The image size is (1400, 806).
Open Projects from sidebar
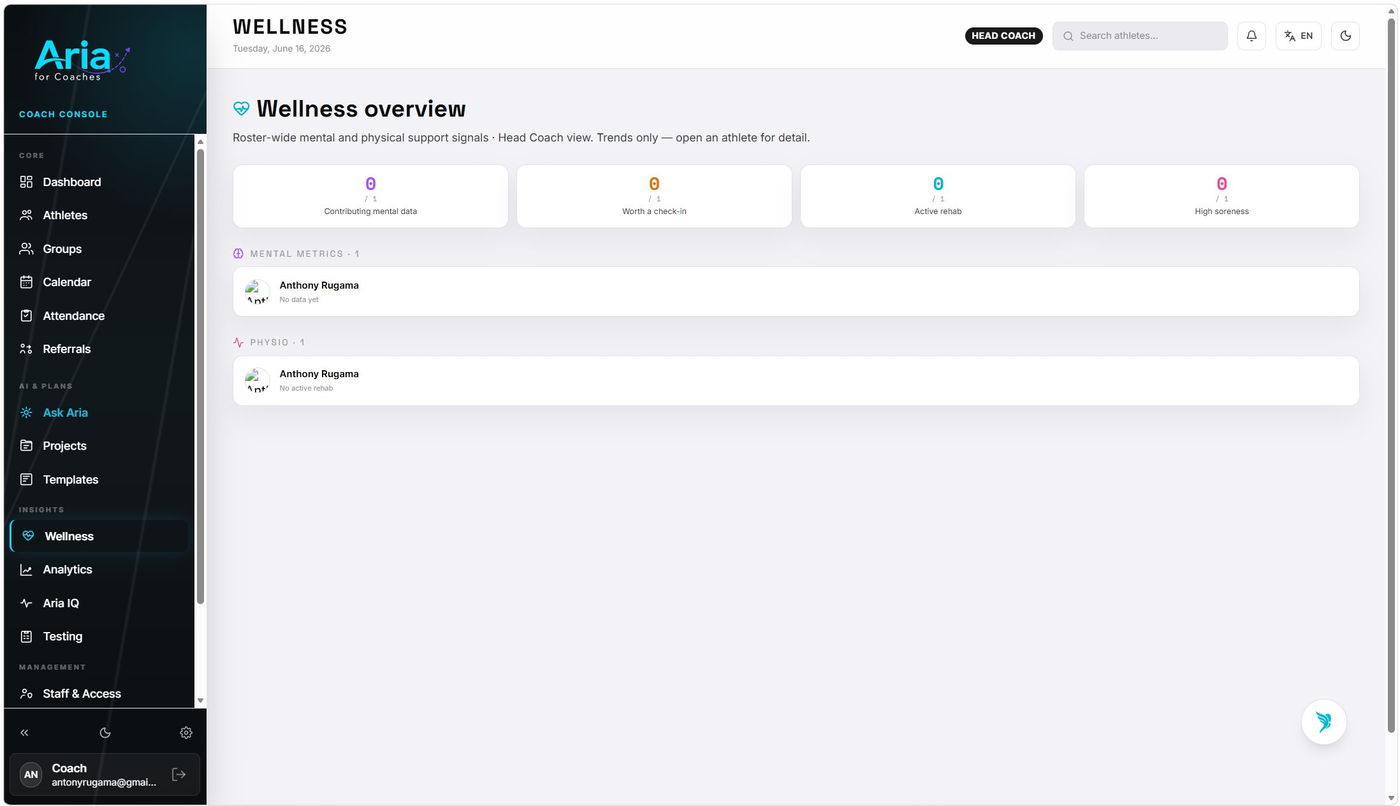pos(100,446)
